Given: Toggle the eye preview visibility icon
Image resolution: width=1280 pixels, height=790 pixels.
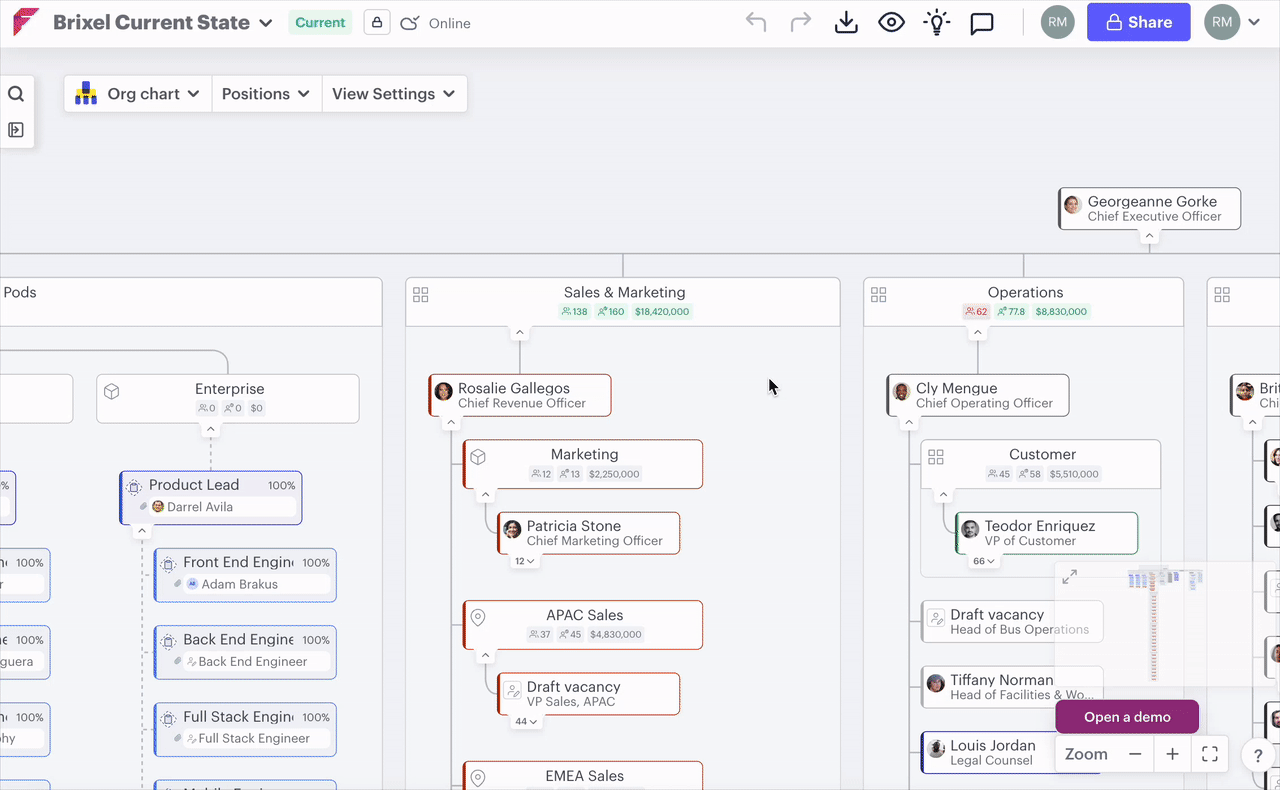Looking at the screenshot, I should [x=891, y=22].
